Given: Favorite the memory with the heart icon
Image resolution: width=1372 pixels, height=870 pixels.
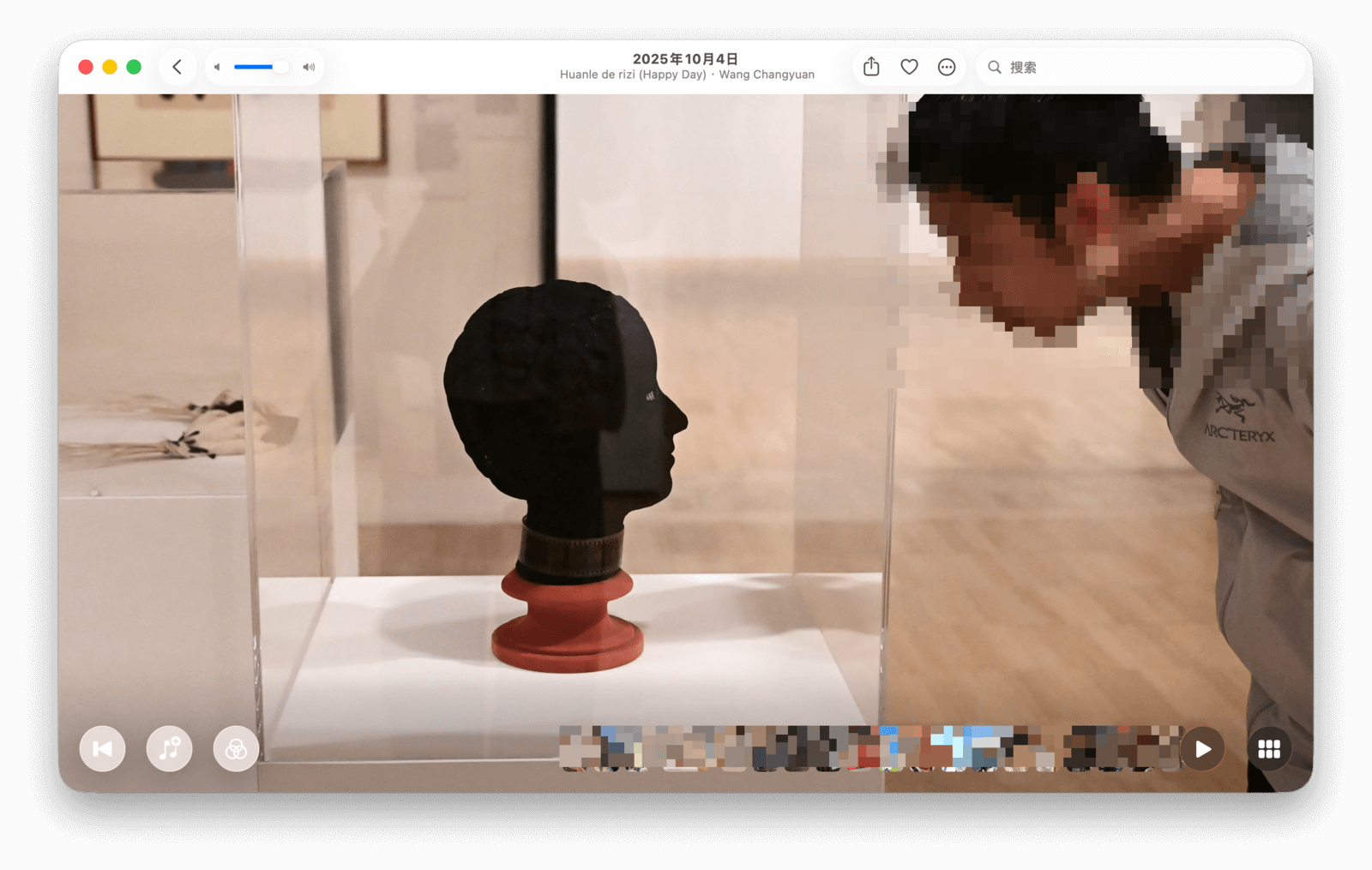Looking at the screenshot, I should tap(909, 67).
